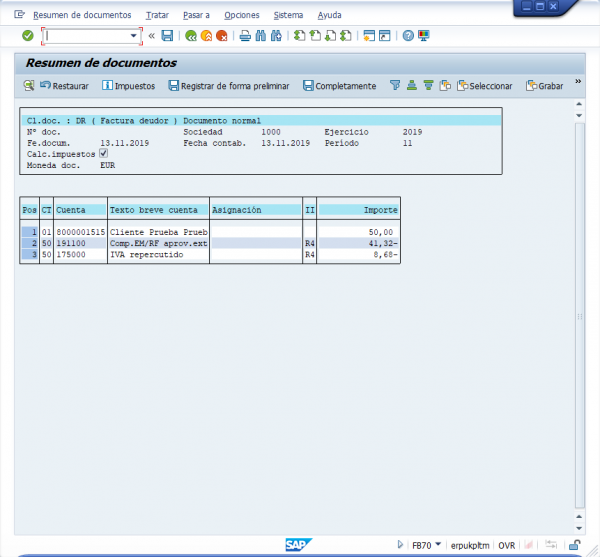Select position row 3
Screen dimensions: 600x557
pos(30,254)
